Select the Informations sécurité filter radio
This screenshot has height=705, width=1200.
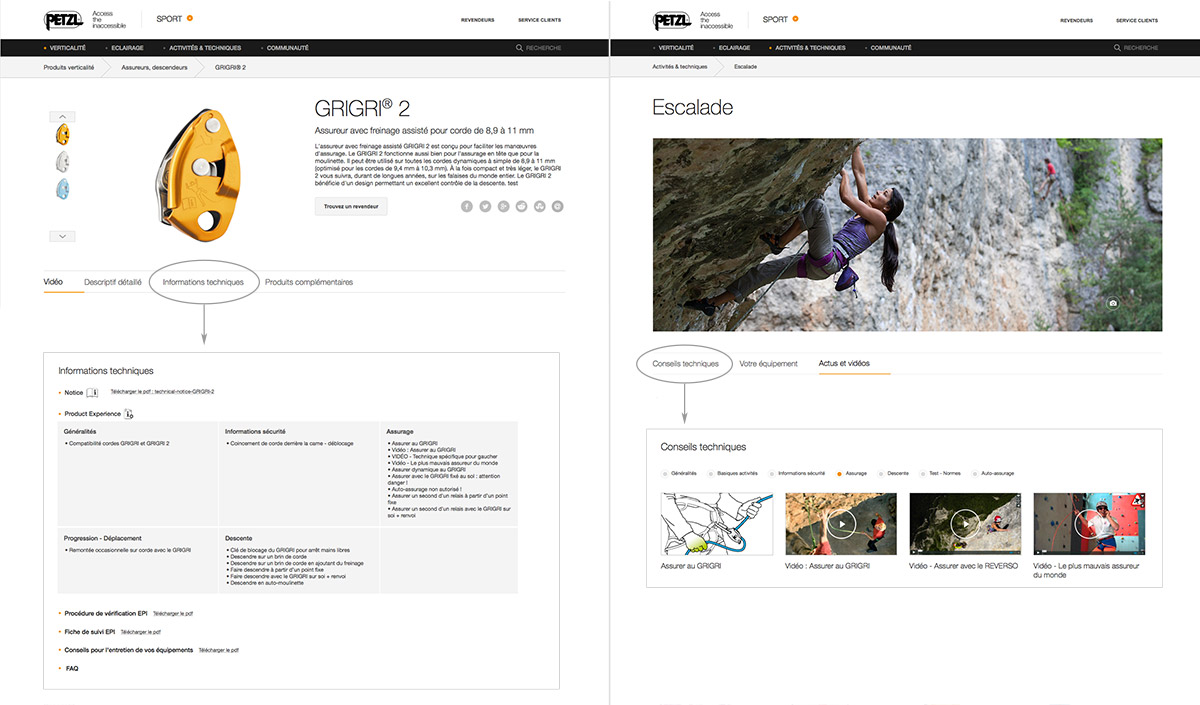pyautogui.click(x=771, y=473)
